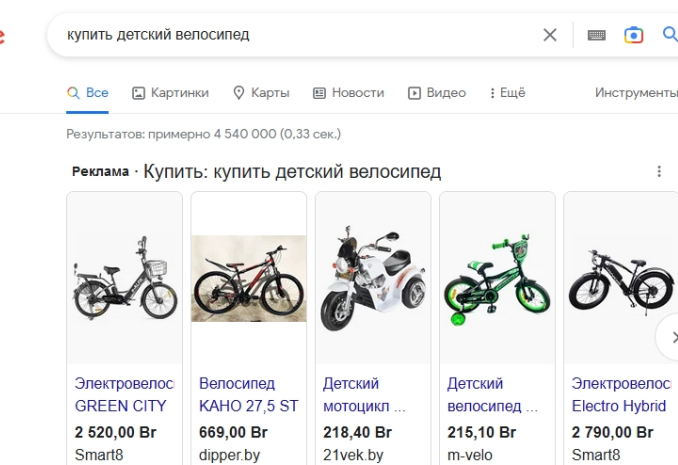Open Электровелосипед Electro Hybrid product link

click(x=620, y=395)
